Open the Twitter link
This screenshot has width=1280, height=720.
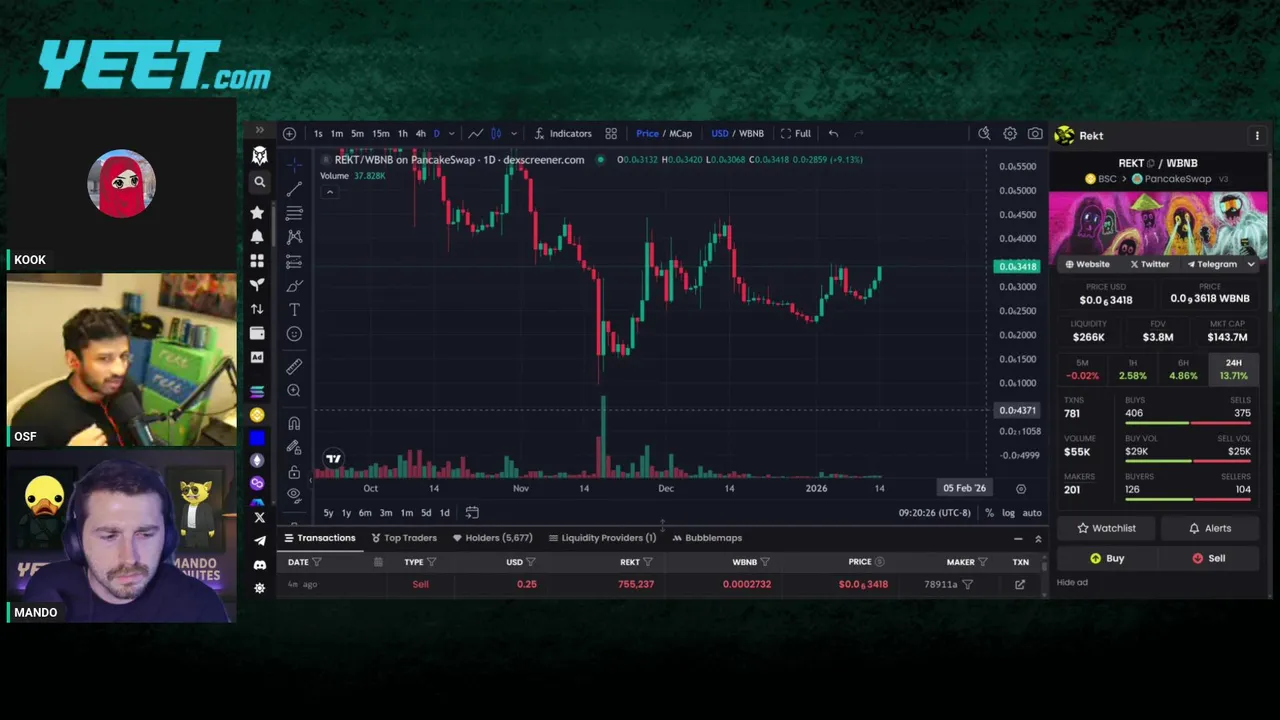coord(1149,264)
